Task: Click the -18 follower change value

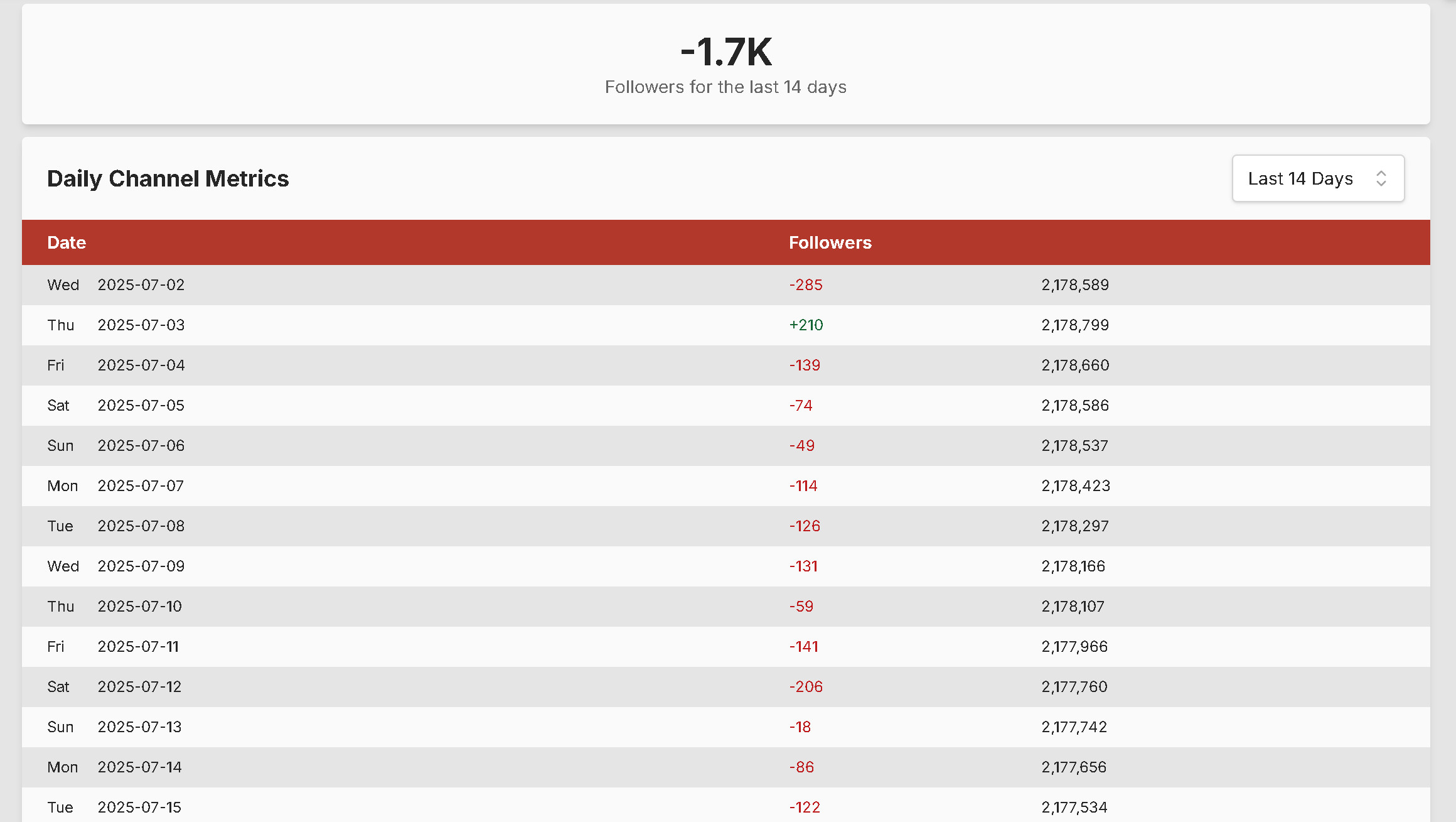Action: click(800, 727)
